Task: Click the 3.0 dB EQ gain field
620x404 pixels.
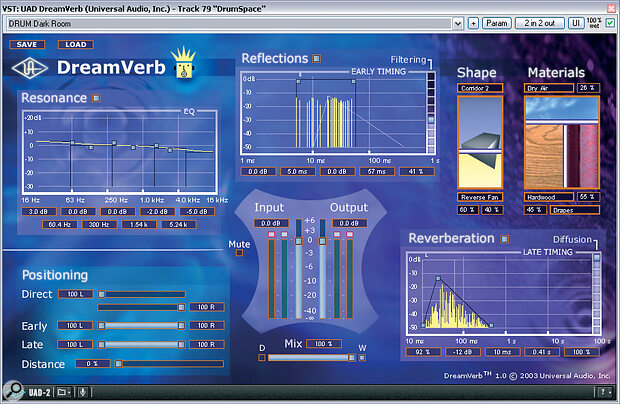Action: 38,211
